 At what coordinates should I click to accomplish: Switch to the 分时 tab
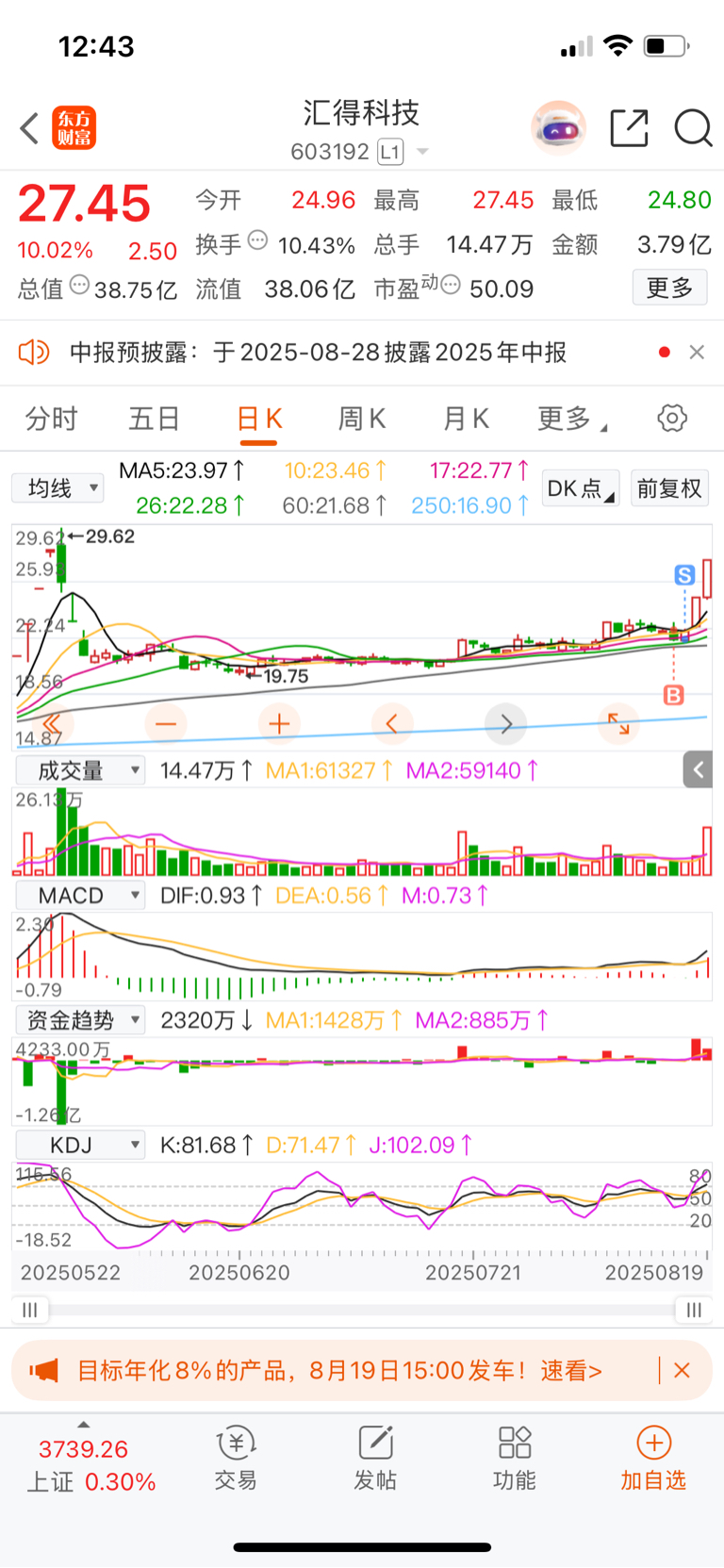click(51, 419)
